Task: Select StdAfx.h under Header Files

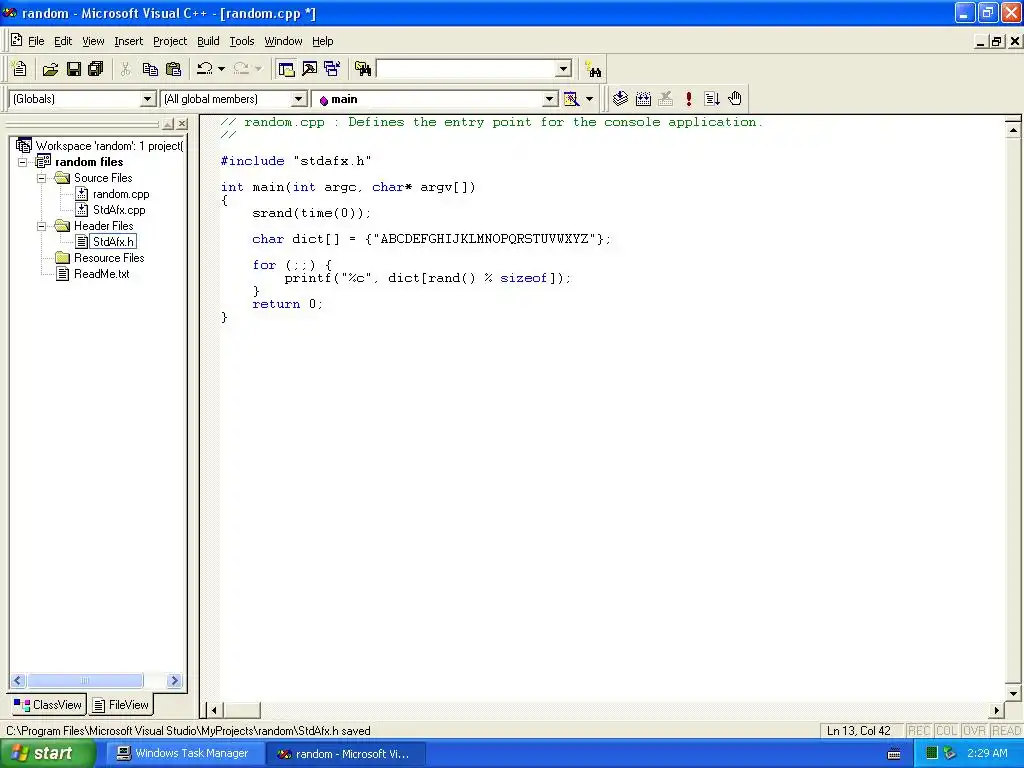Action: coord(113,242)
